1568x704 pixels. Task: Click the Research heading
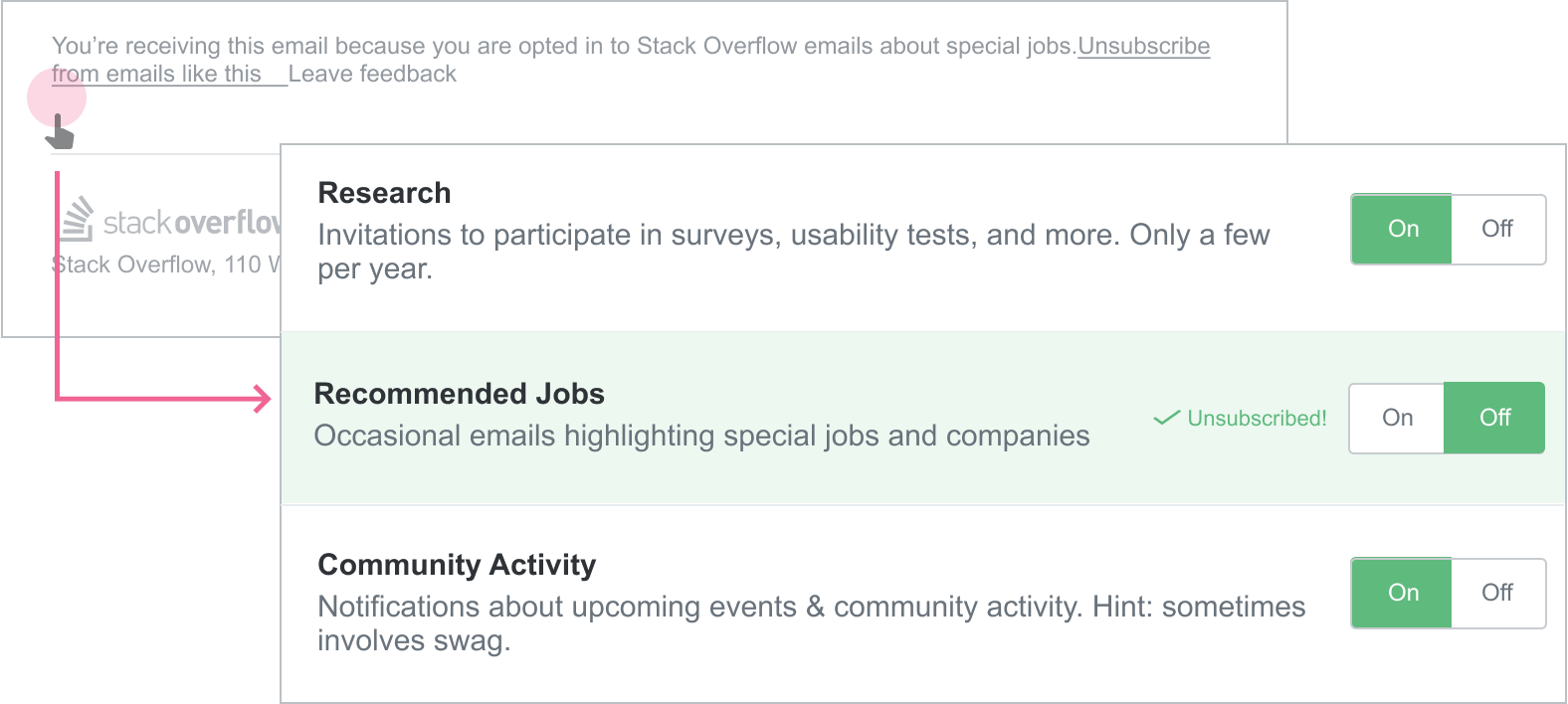pyautogui.click(x=384, y=193)
